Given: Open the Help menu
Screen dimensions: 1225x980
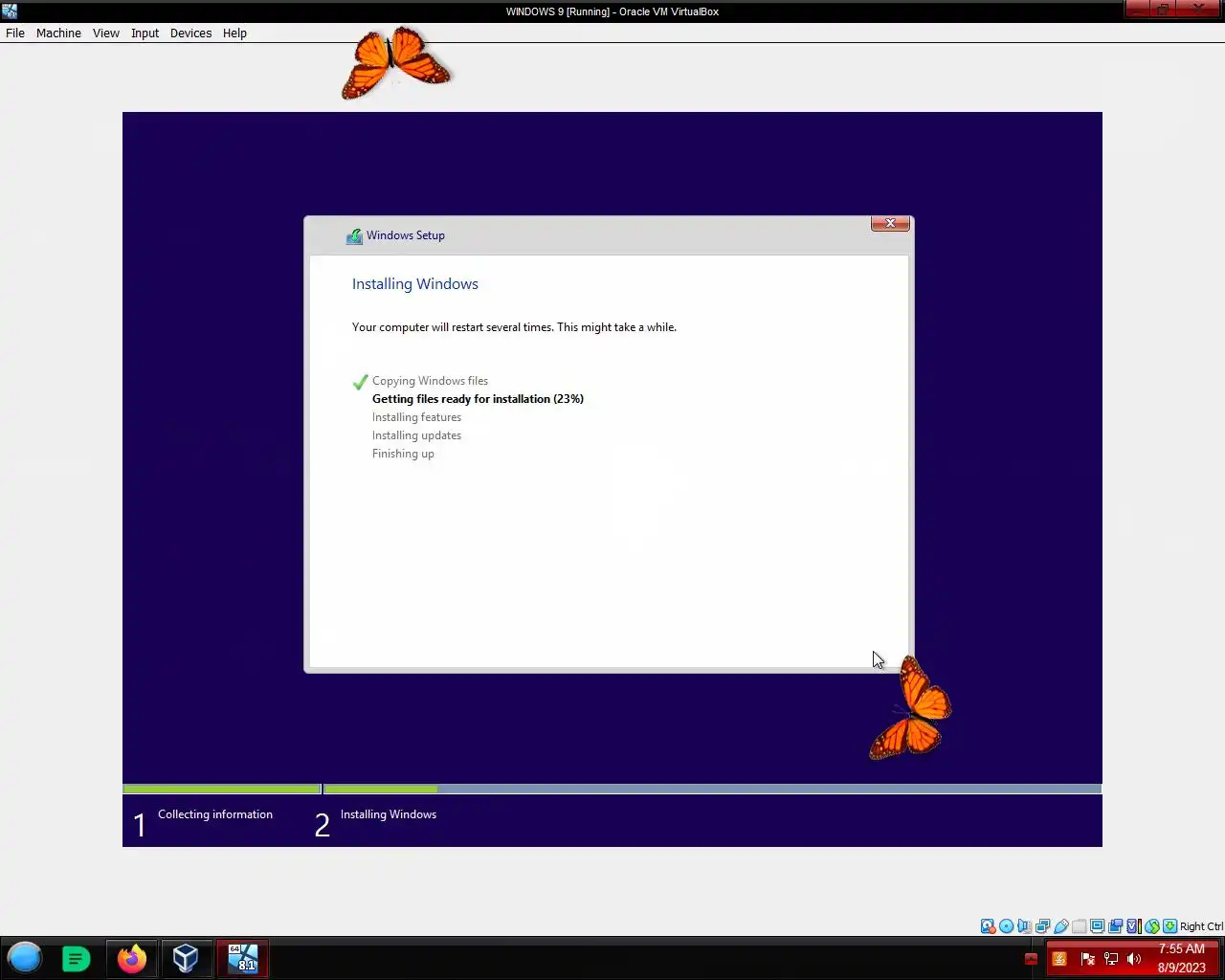Looking at the screenshot, I should (234, 33).
